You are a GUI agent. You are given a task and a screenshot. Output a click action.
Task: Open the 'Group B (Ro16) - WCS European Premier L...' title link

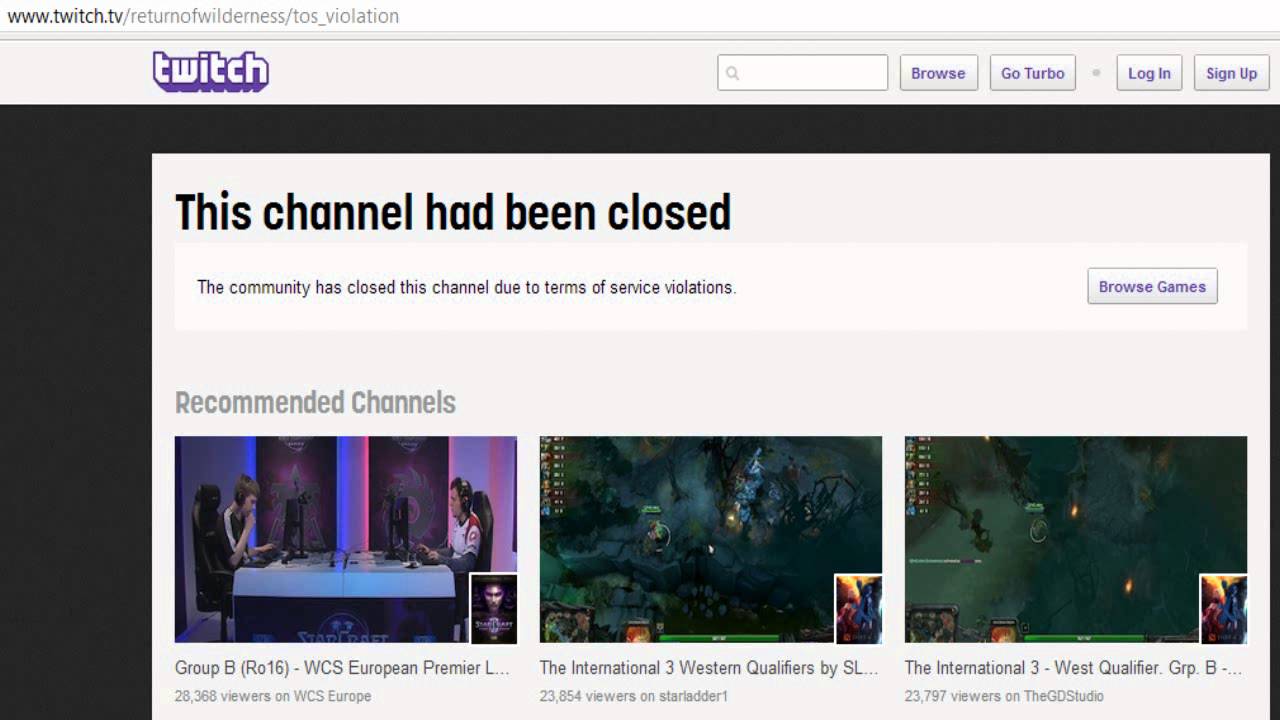pyautogui.click(x=342, y=668)
